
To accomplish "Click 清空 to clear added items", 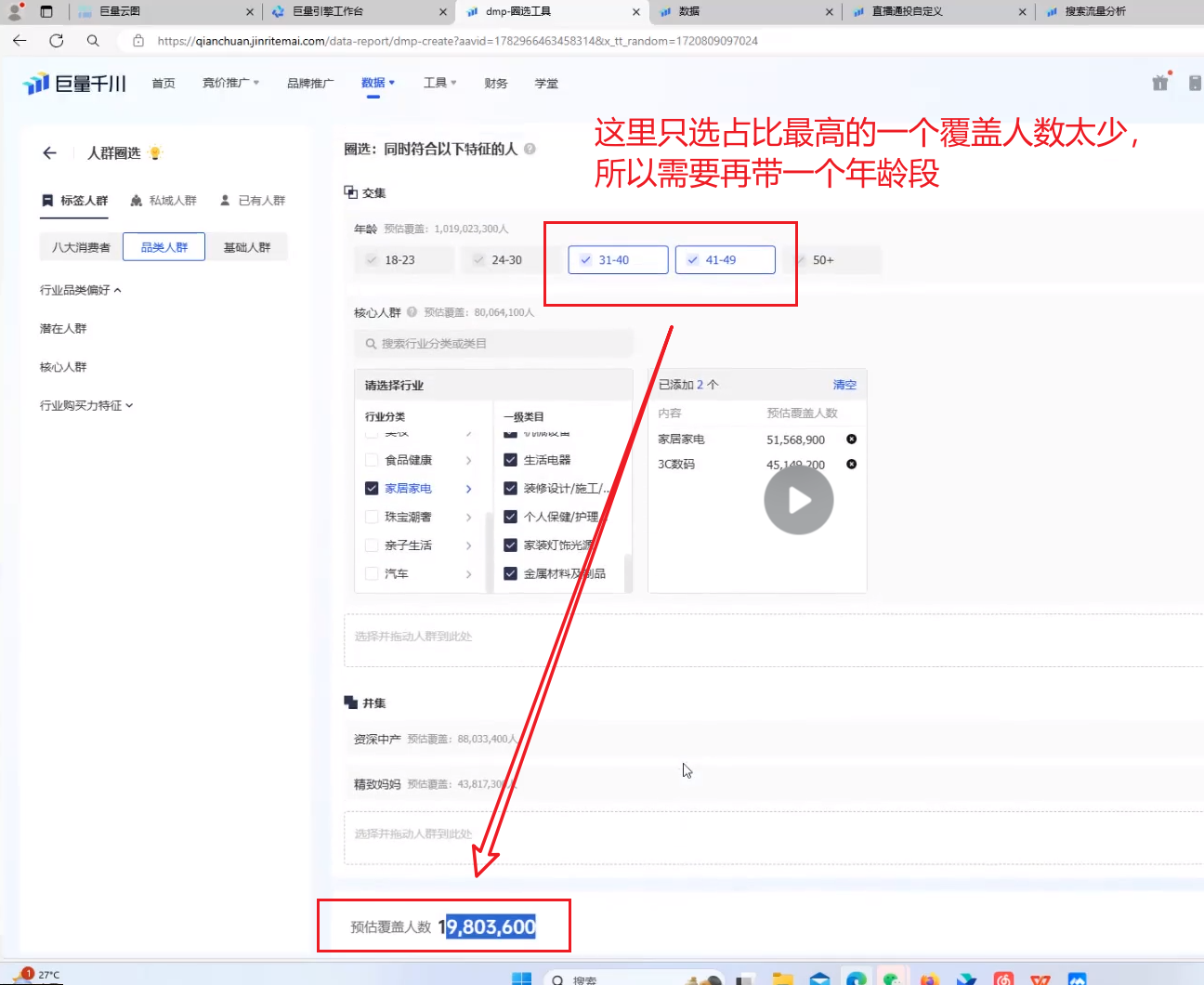I will [844, 385].
